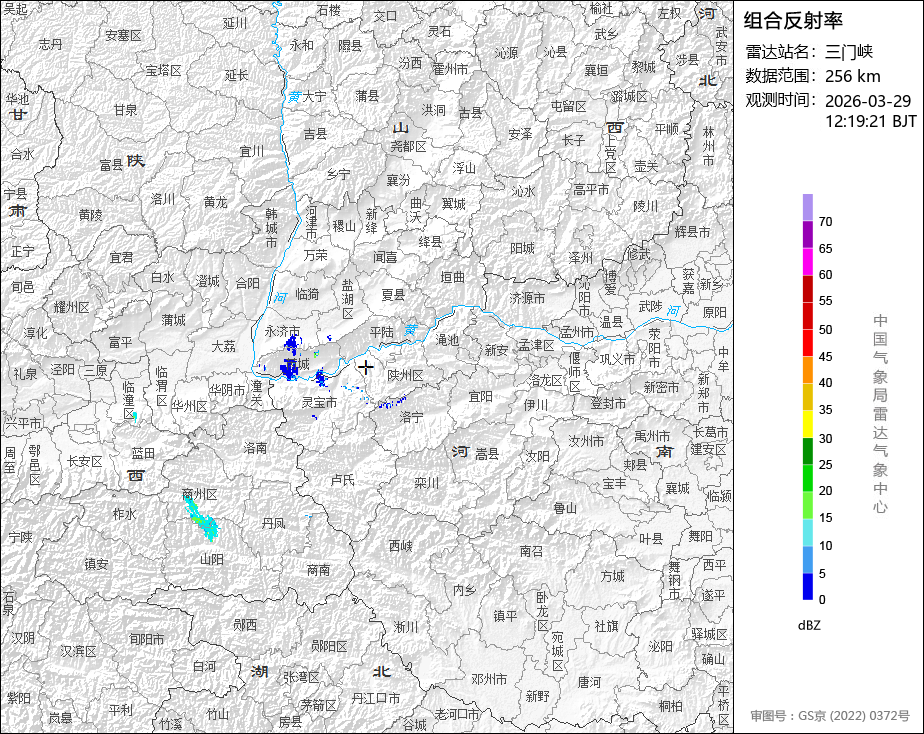This screenshot has height=734, width=924.
Task: Click the station name value 三门峡
Action: (x=849, y=52)
